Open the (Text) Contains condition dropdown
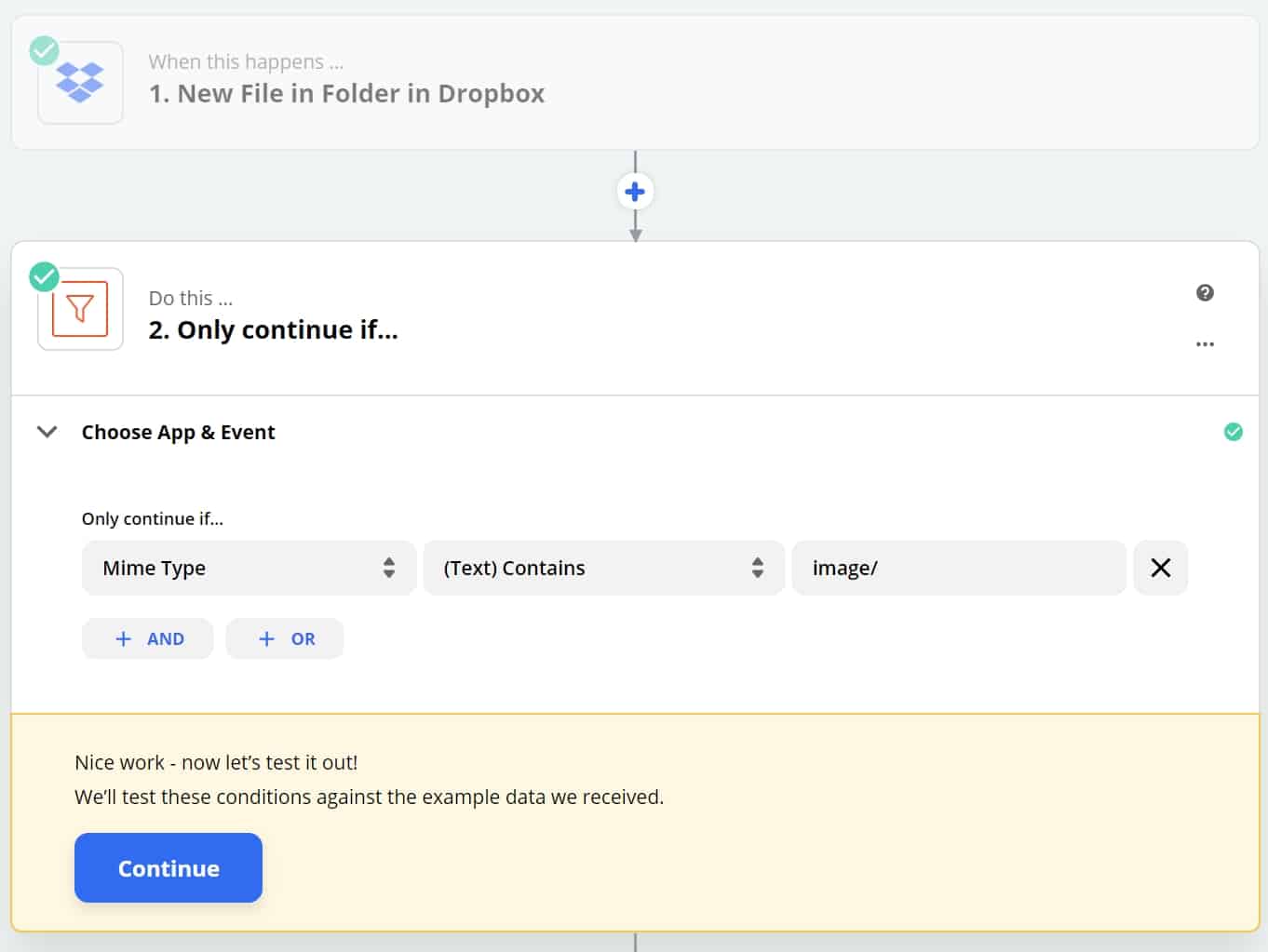Image resolution: width=1268 pixels, height=952 pixels. (603, 568)
